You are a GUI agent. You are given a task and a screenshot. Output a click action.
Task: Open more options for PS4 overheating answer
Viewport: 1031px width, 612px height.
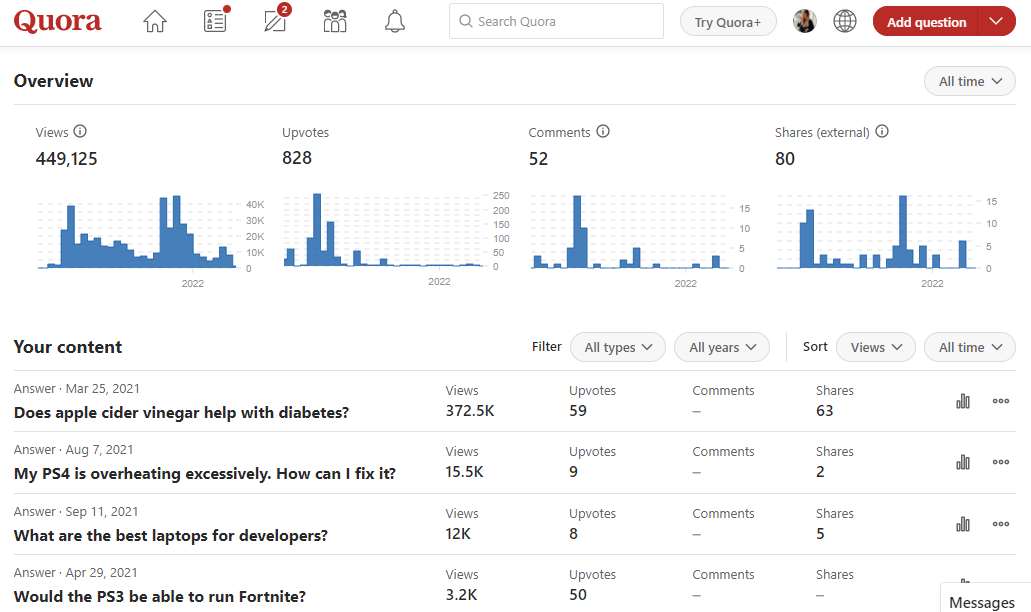coord(1000,462)
